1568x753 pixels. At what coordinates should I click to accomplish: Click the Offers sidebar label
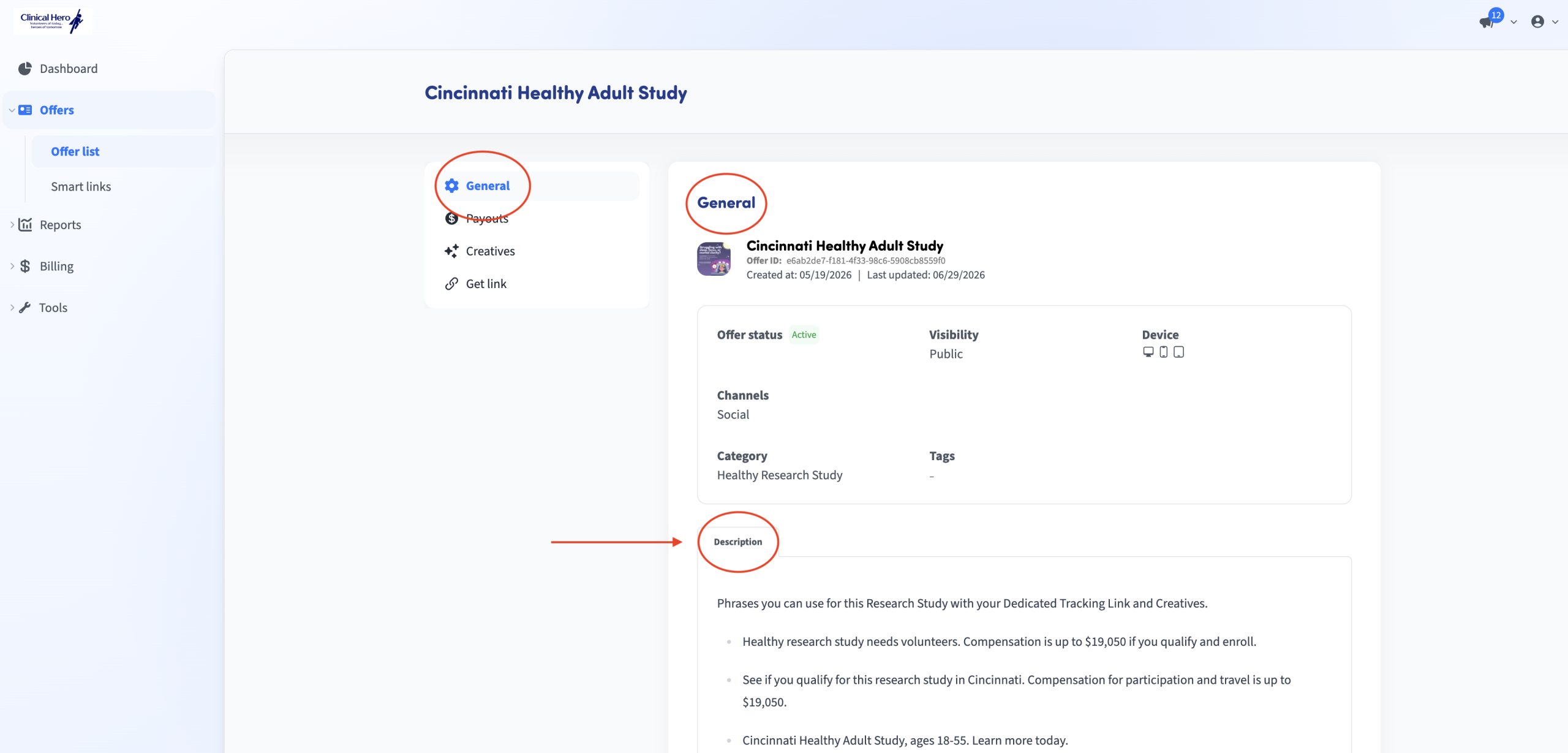tap(57, 110)
